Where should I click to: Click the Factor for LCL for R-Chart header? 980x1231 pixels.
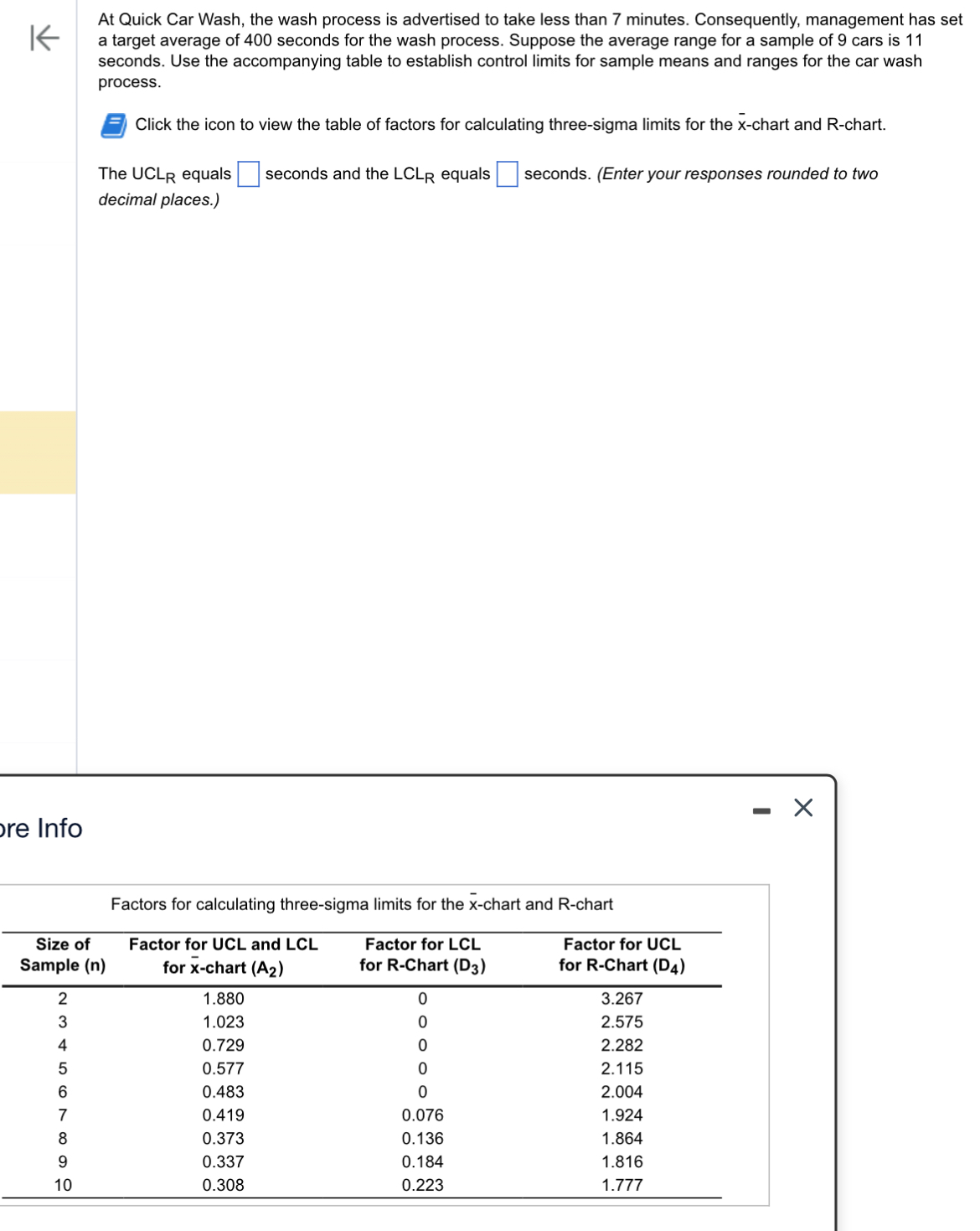coord(424,954)
